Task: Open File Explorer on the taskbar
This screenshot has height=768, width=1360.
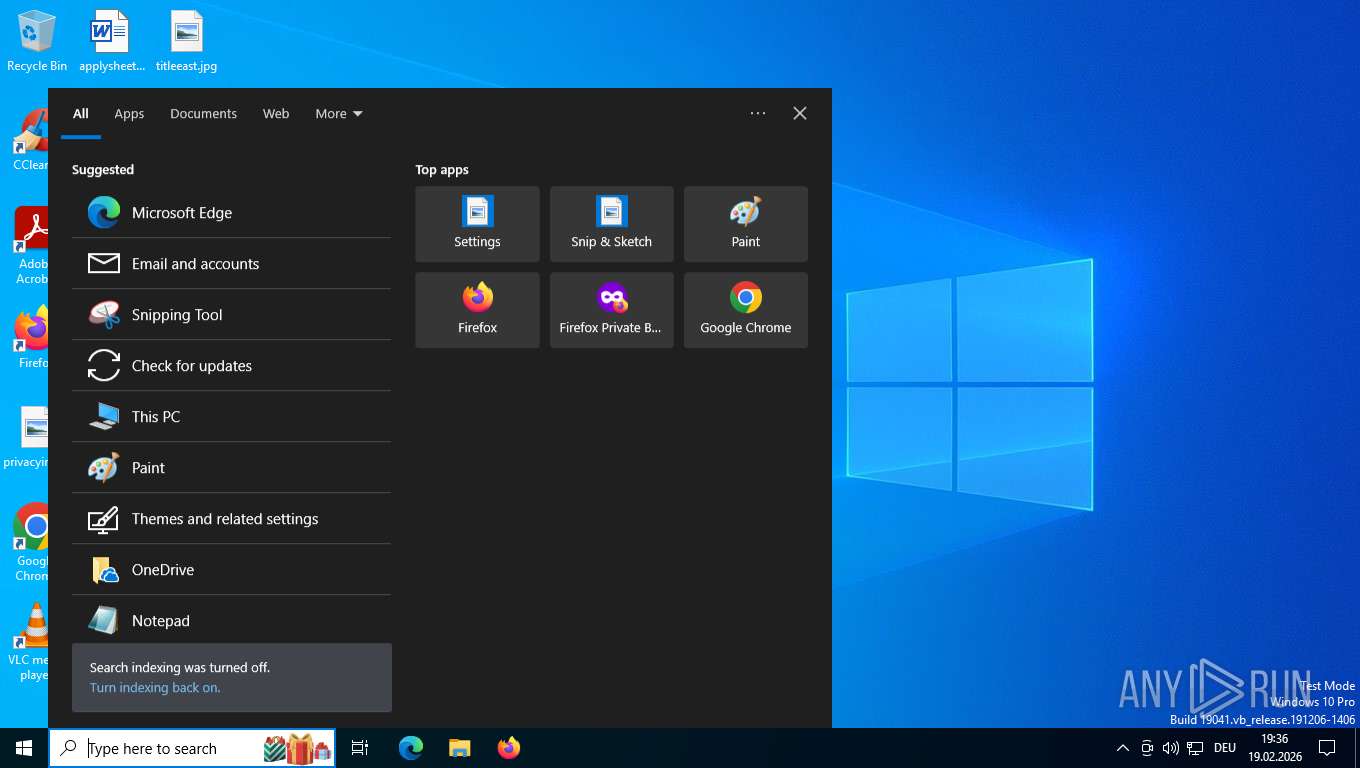Action: point(460,748)
